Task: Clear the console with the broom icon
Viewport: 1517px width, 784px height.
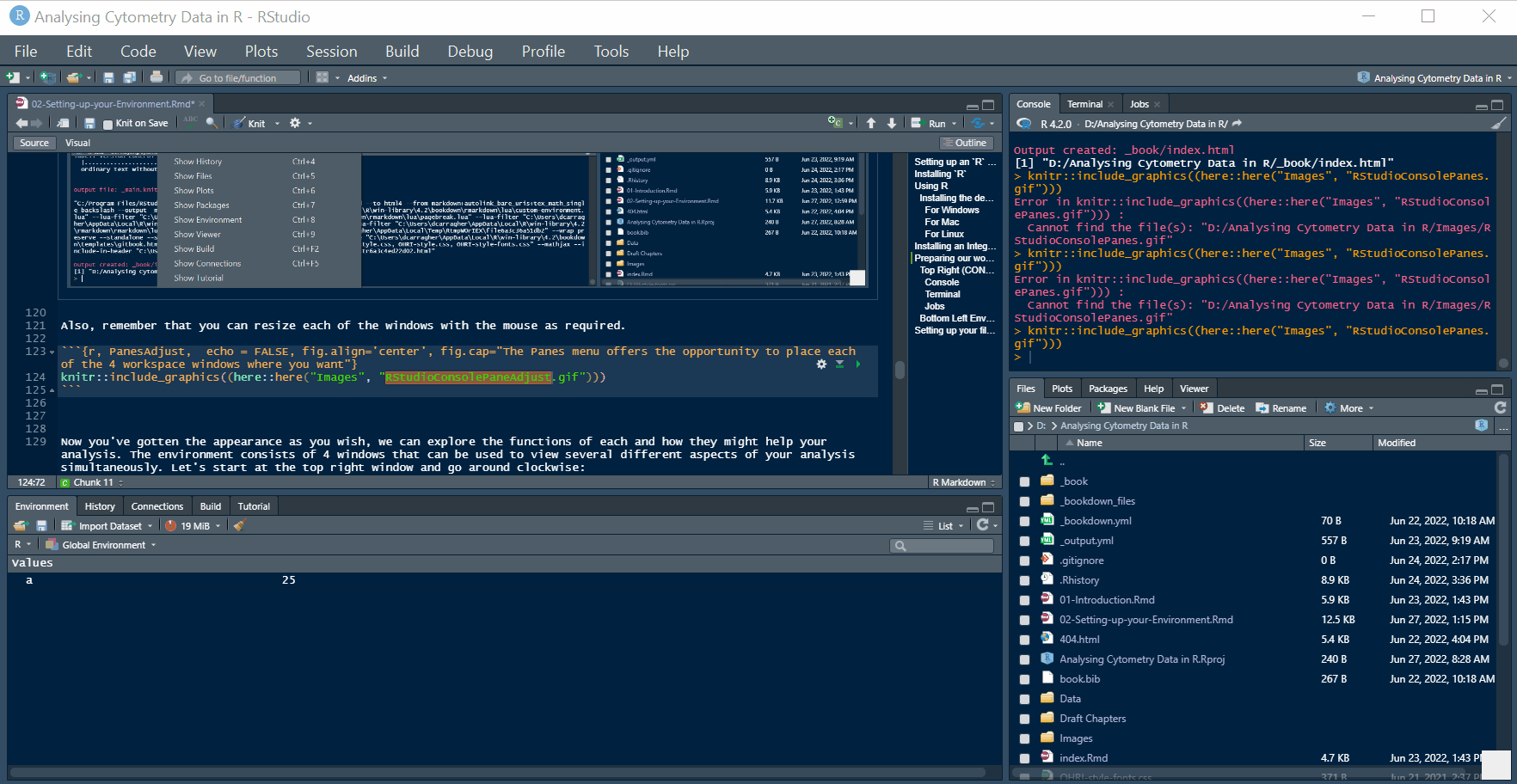Action: tap(1498, 124)
